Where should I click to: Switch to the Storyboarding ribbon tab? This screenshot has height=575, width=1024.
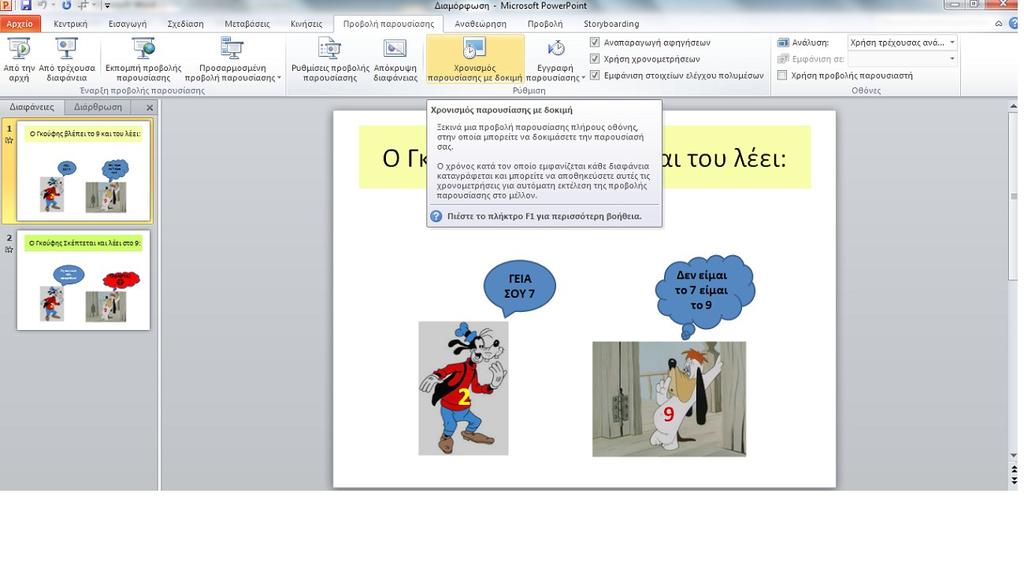tap(611, 24)
